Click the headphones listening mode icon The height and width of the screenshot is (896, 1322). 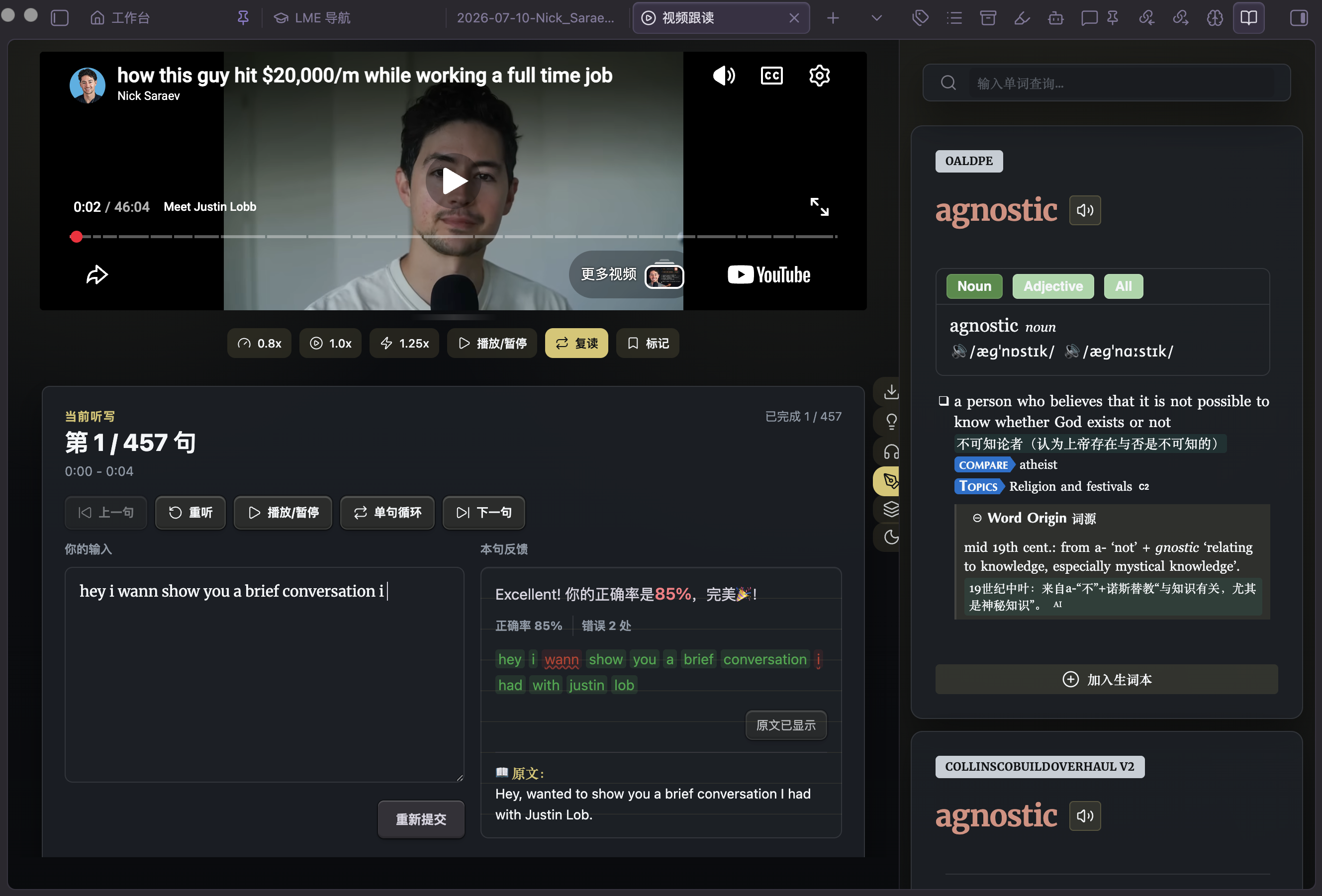click(x=891, y=451)
